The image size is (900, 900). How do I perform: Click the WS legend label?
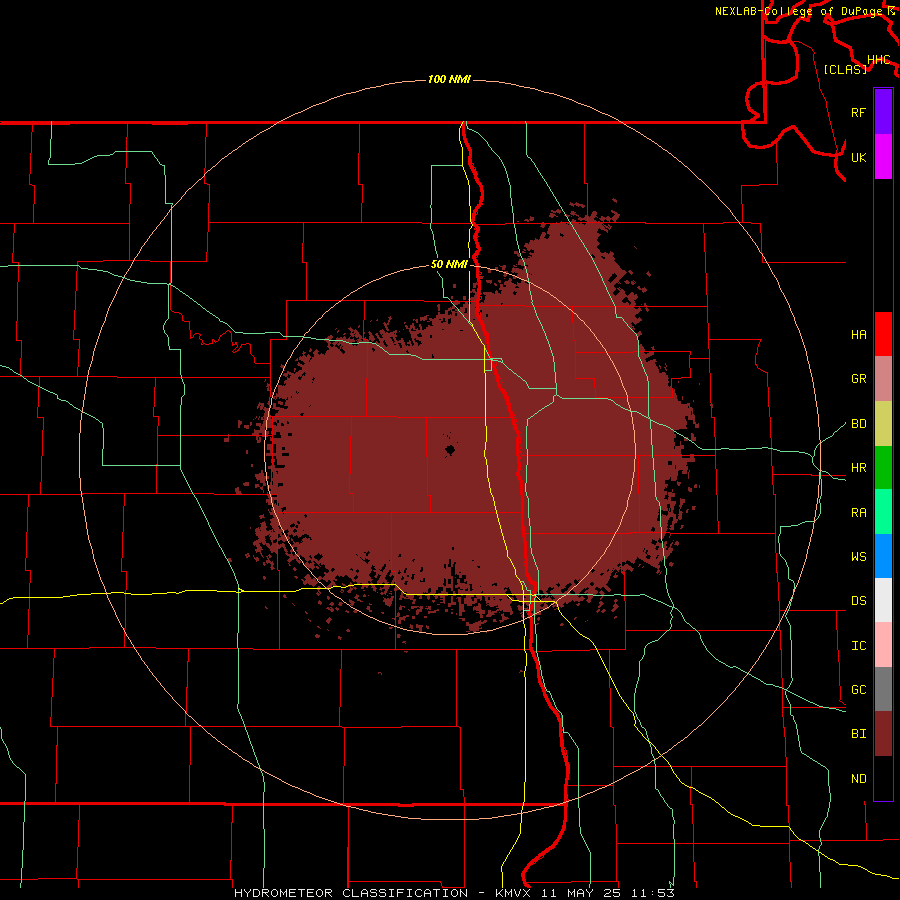pyautogui.click(x=858, y=557)
